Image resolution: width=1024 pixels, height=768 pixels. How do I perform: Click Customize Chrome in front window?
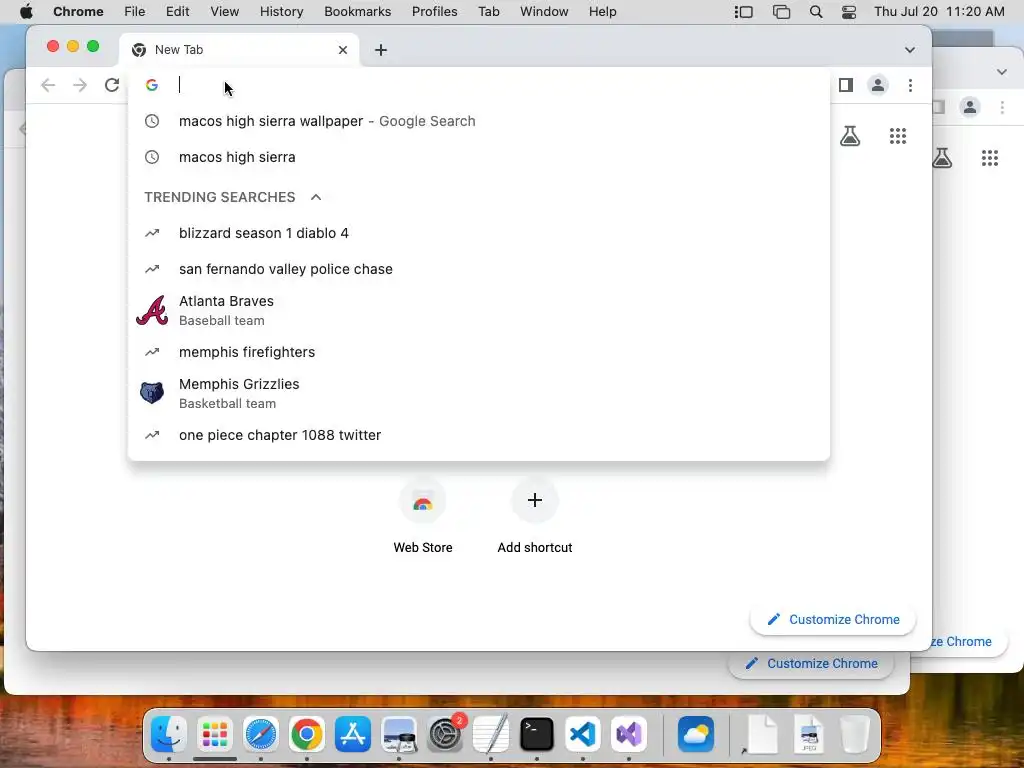pyautogui.click(x=833, y=619)
